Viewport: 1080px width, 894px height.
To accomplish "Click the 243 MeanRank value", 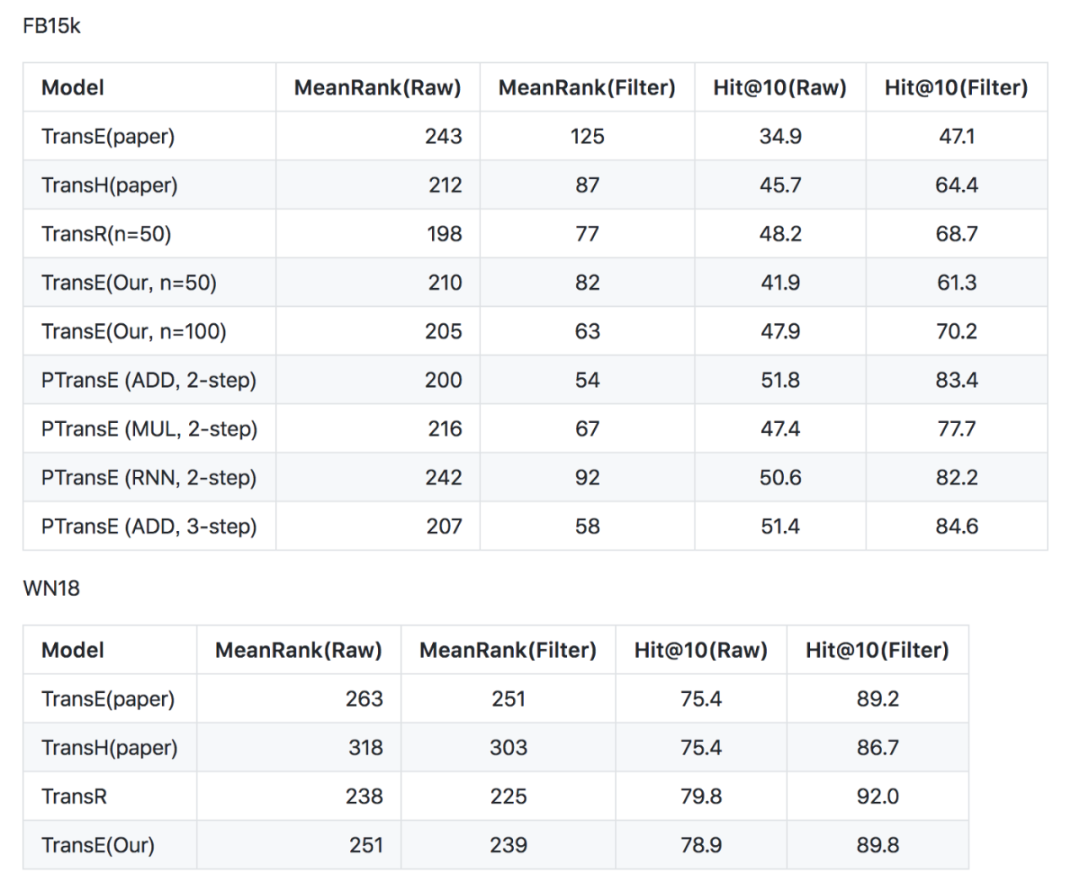I will [x=444, y=136].
